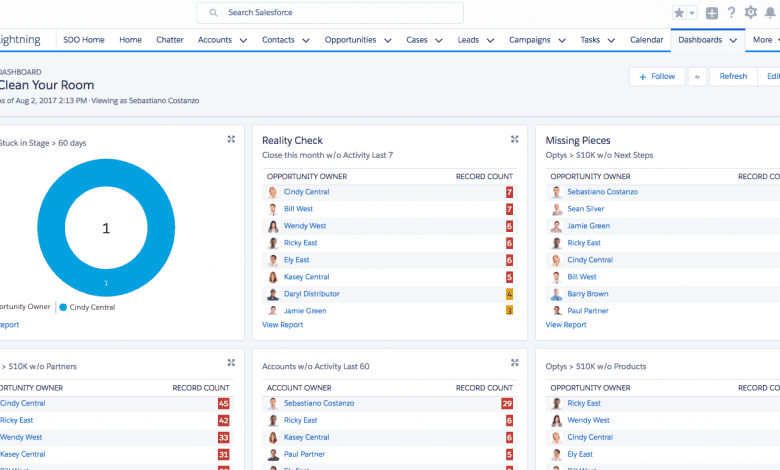The height and width of the screenshot is (470, 780).
Task: Expand the Reality Check widget
Action: tap(514, 139)
